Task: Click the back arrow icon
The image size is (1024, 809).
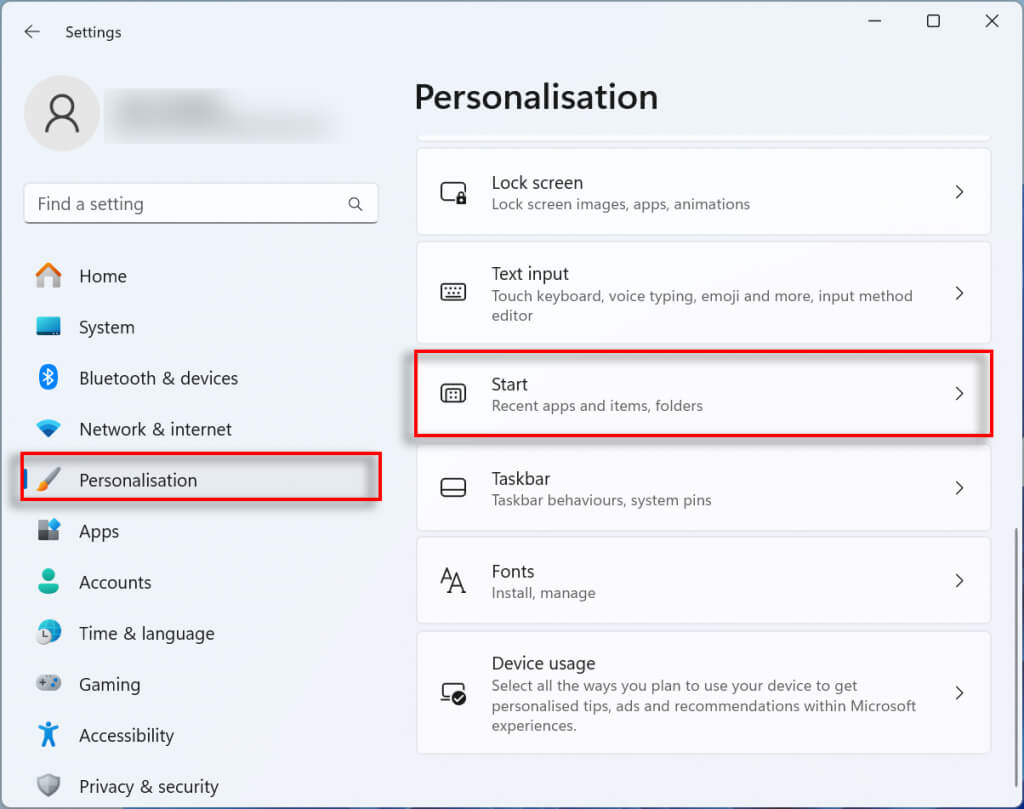Action: (x=32, y=32)
